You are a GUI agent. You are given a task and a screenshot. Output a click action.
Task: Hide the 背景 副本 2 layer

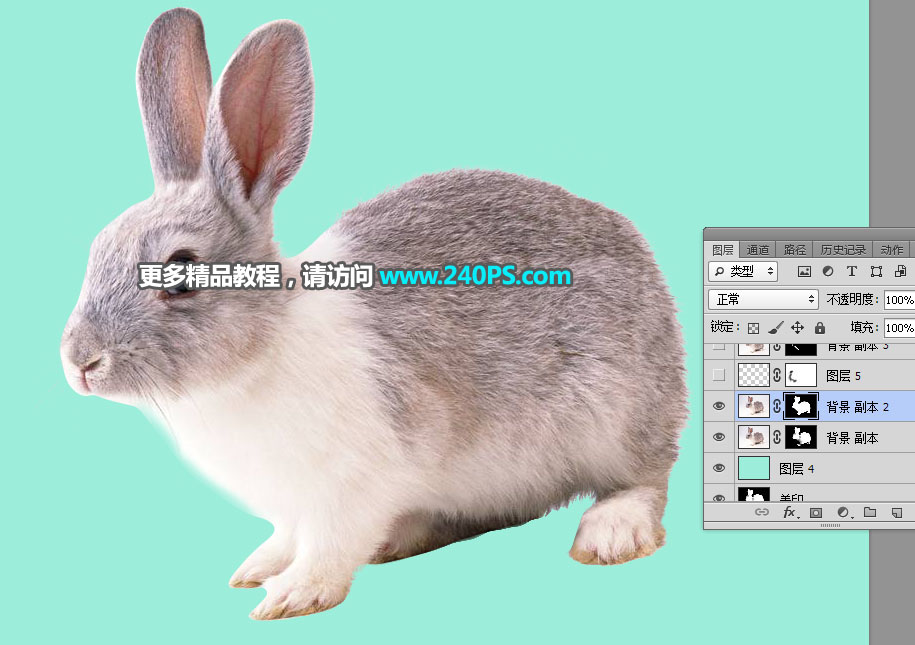point(719,406)
